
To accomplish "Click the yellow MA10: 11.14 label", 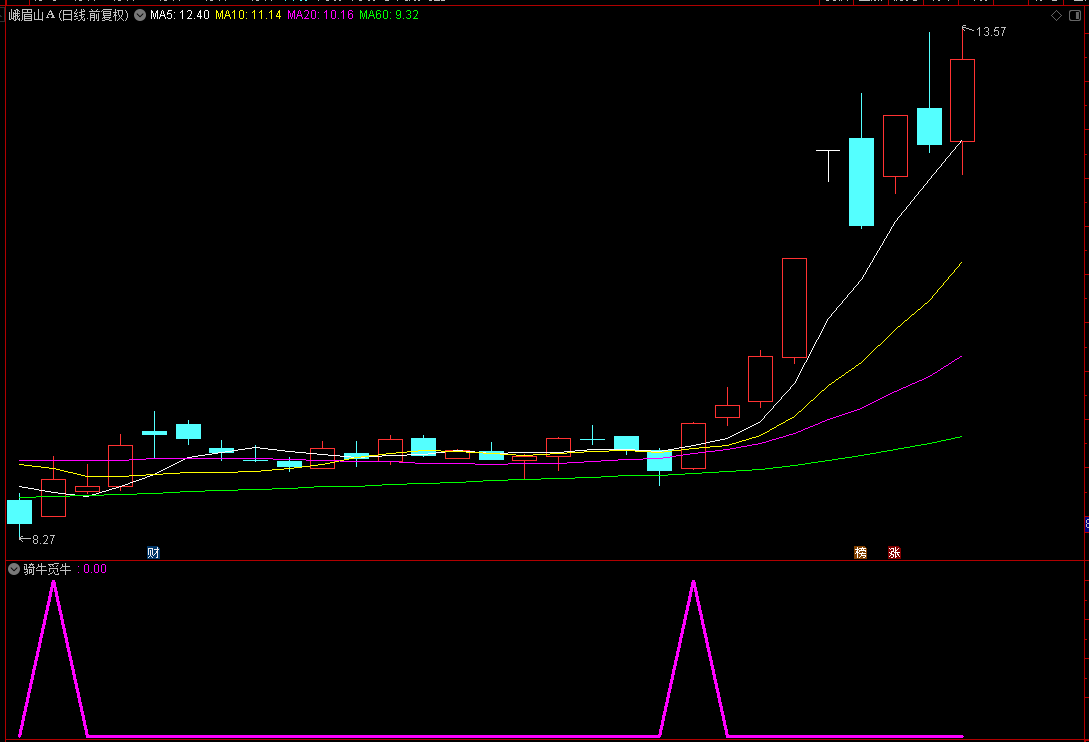I will tap(248, 15).
